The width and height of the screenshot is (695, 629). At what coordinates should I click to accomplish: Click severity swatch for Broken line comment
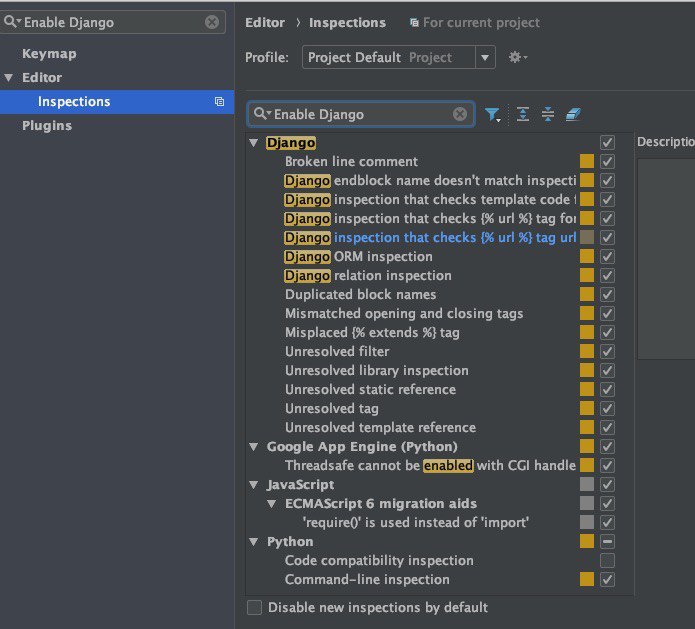click(587, 161)
